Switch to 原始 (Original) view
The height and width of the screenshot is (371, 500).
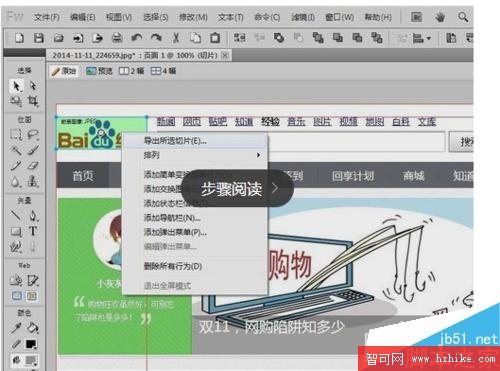(64, 71)
